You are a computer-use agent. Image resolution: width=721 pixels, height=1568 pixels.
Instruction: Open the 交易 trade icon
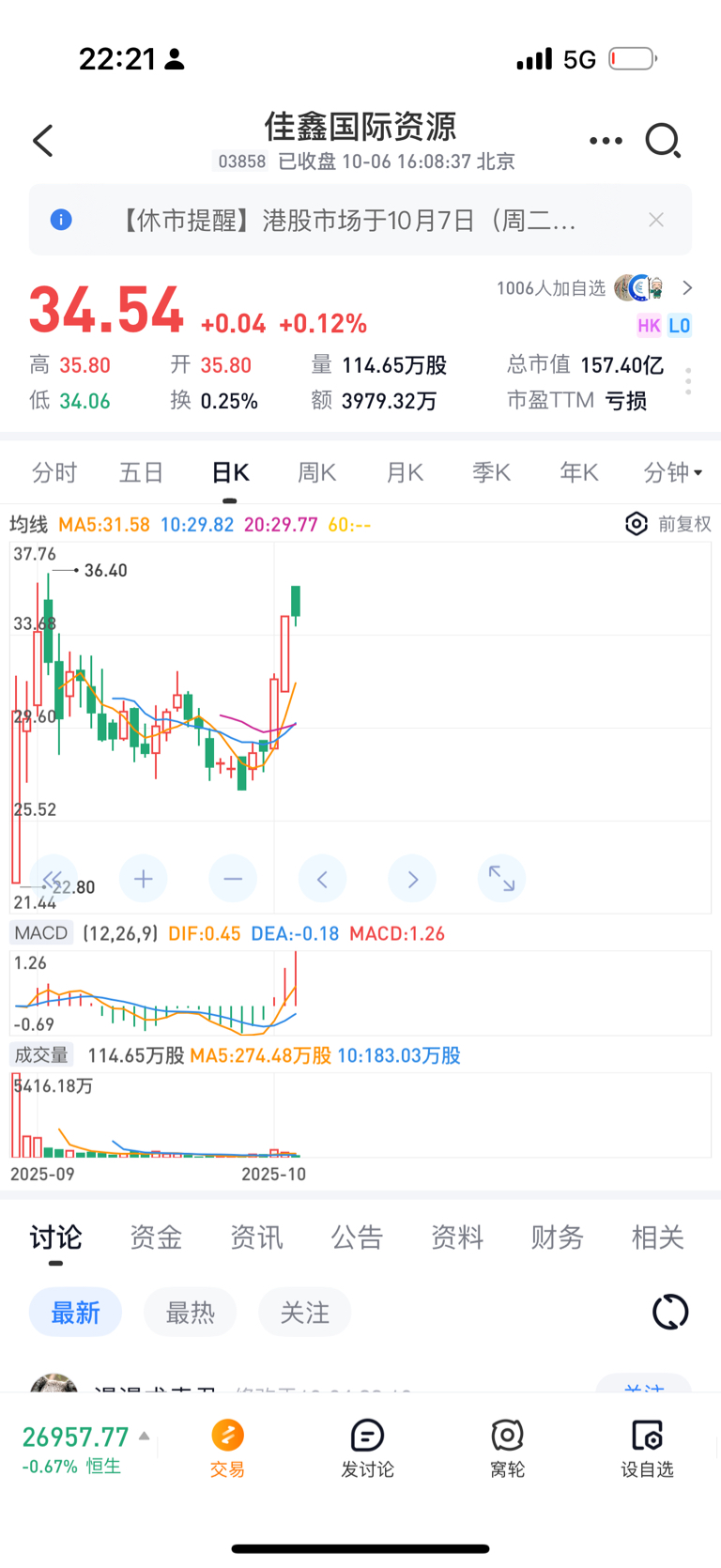[227, 1447]
